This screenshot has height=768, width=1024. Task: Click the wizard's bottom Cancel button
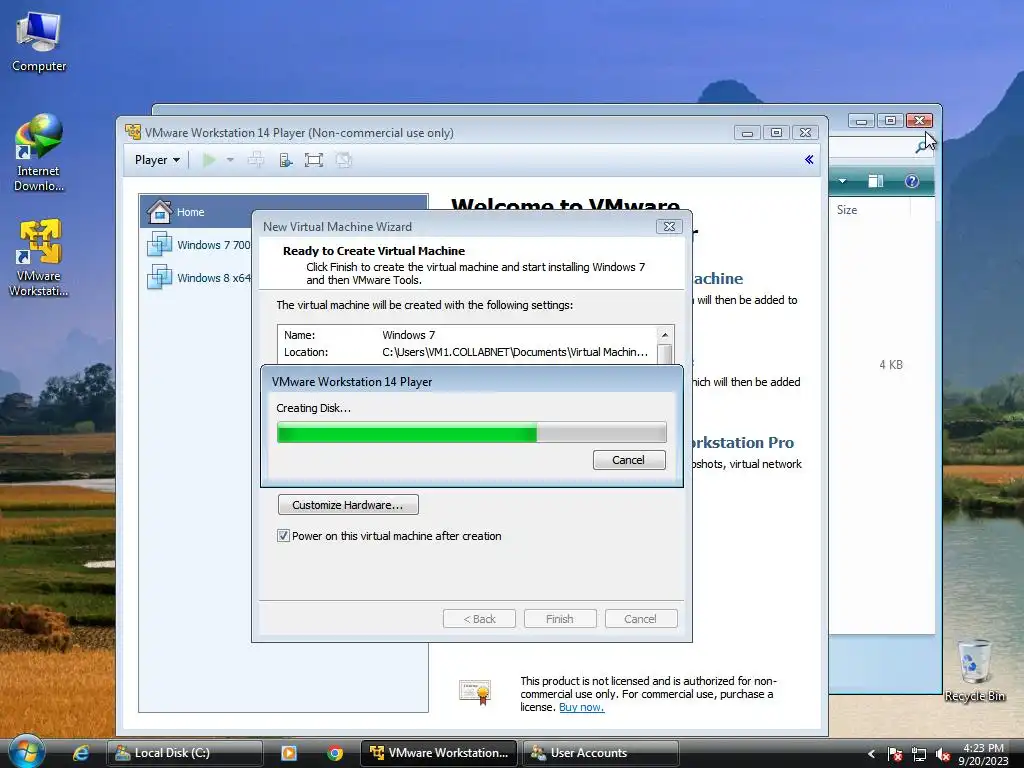tap(641, 618)
